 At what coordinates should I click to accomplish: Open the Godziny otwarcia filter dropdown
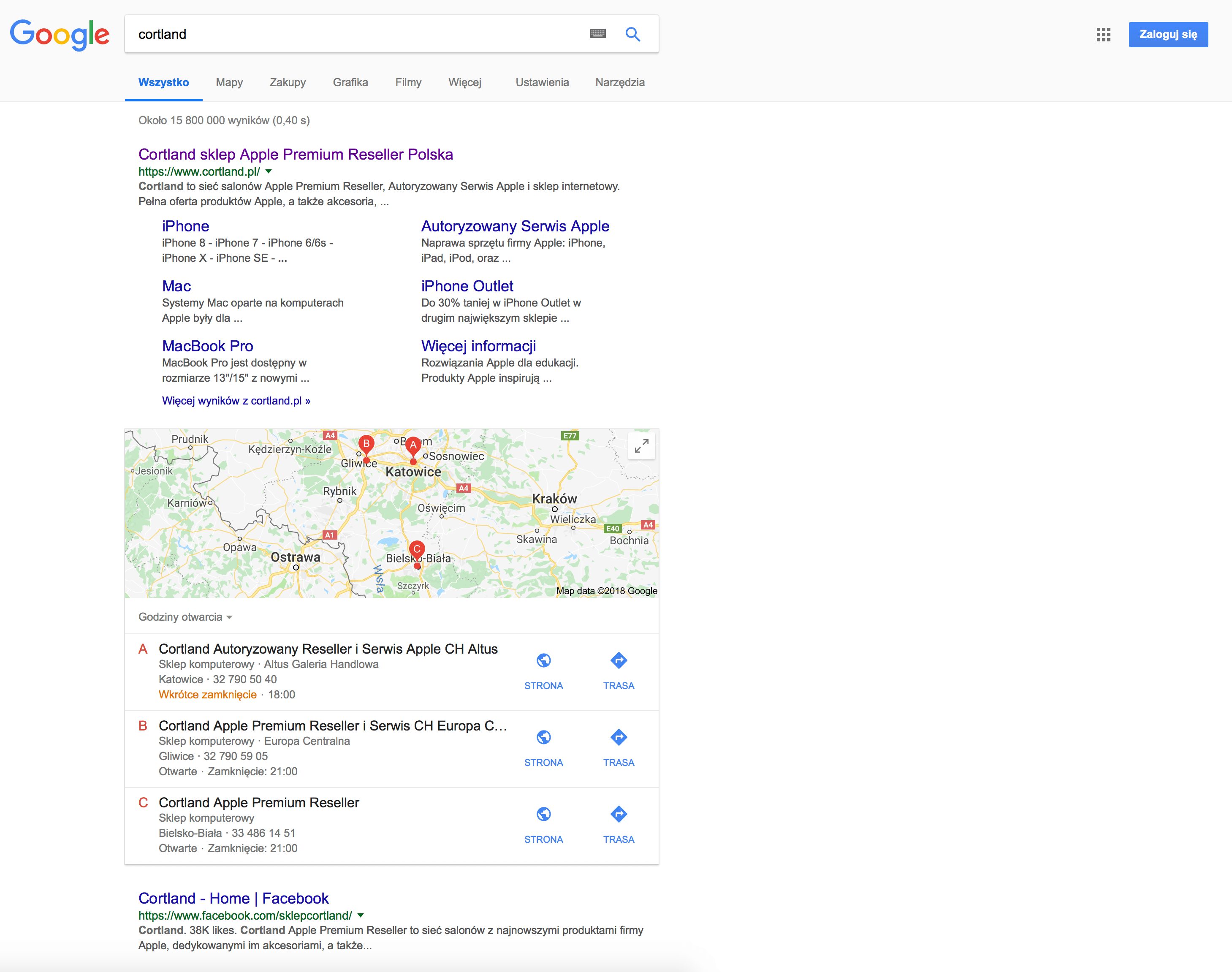pos(185,617)
